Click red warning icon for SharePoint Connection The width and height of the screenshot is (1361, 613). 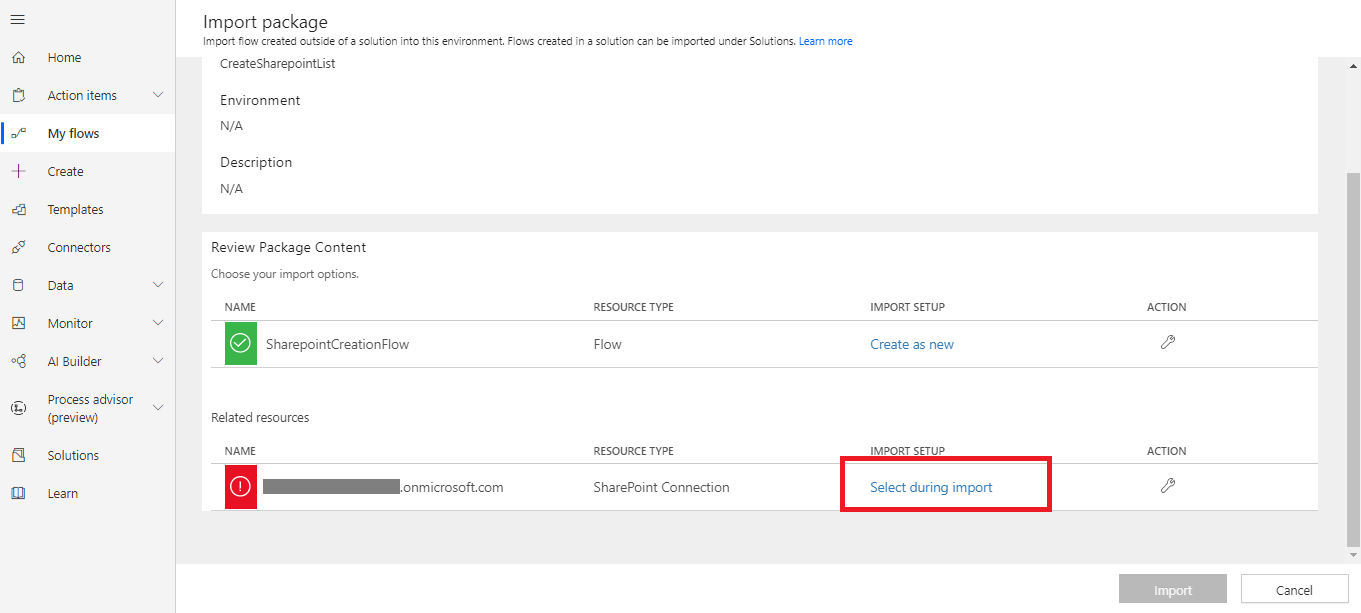[x=241, y=487]
